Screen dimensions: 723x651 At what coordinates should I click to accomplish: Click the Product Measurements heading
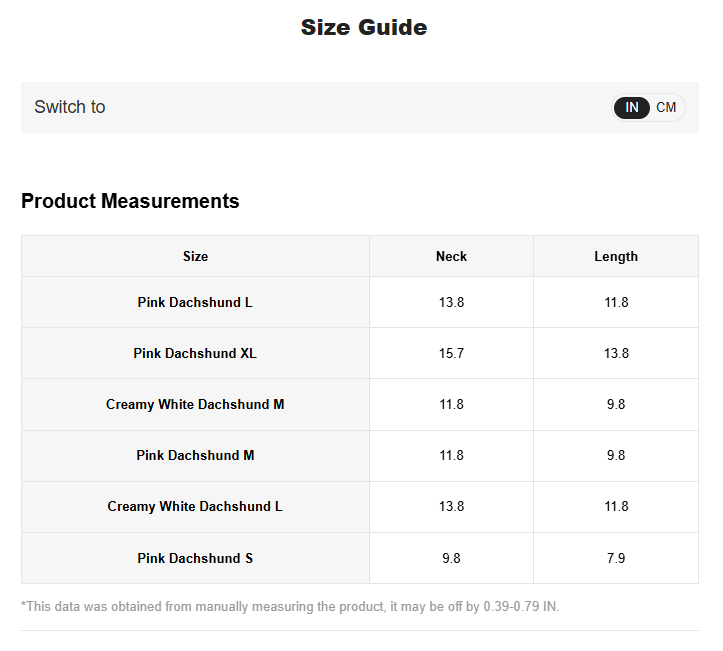[x=130, y=201]
